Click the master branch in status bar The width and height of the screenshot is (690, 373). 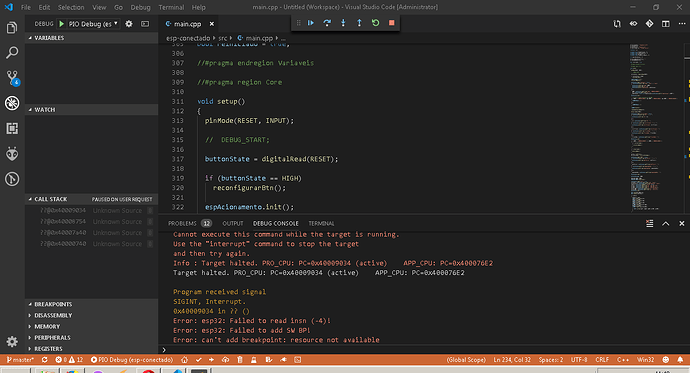[20, 360]
